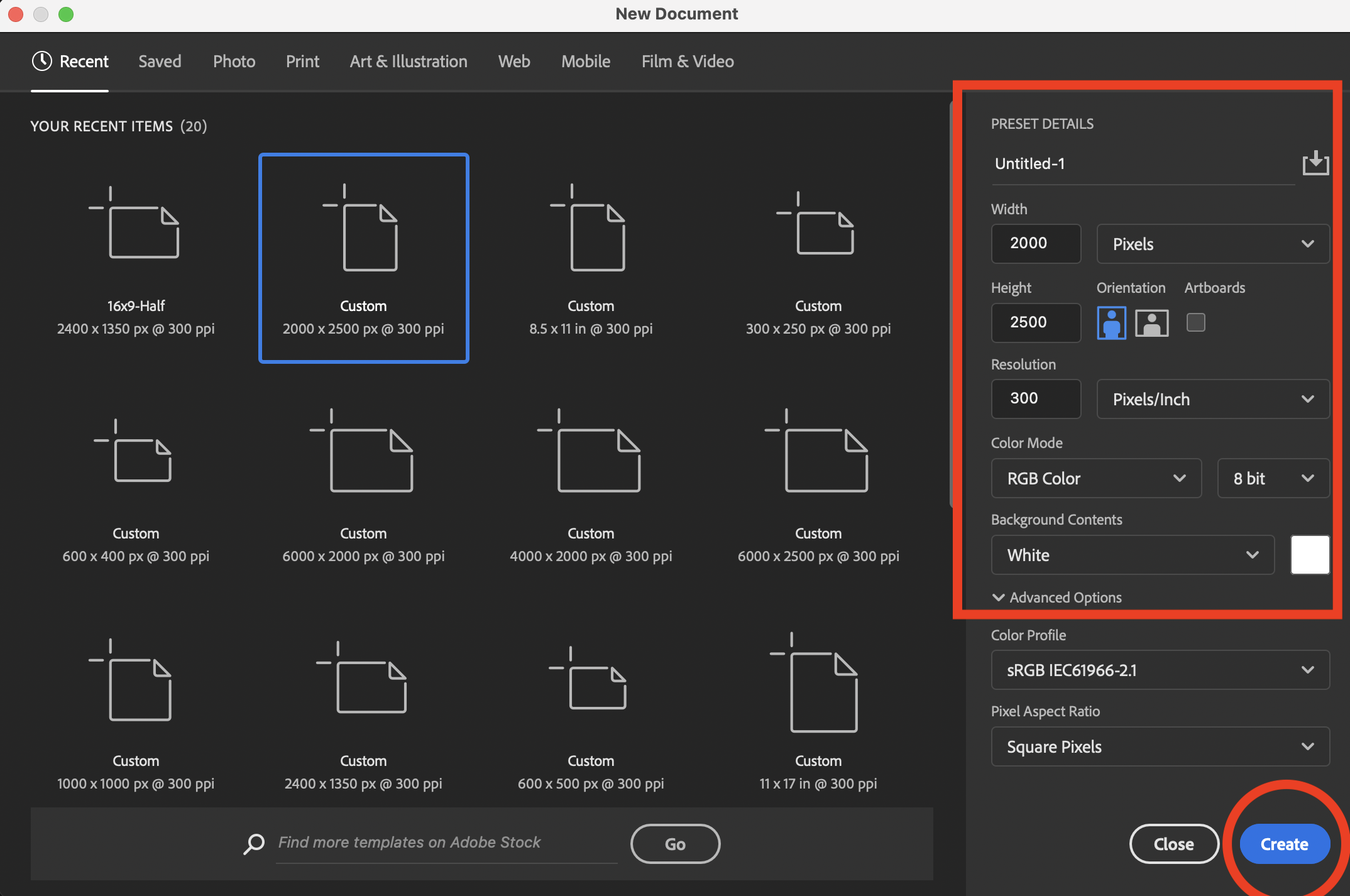Enable the Artboards checkbox

[1196, 322]
